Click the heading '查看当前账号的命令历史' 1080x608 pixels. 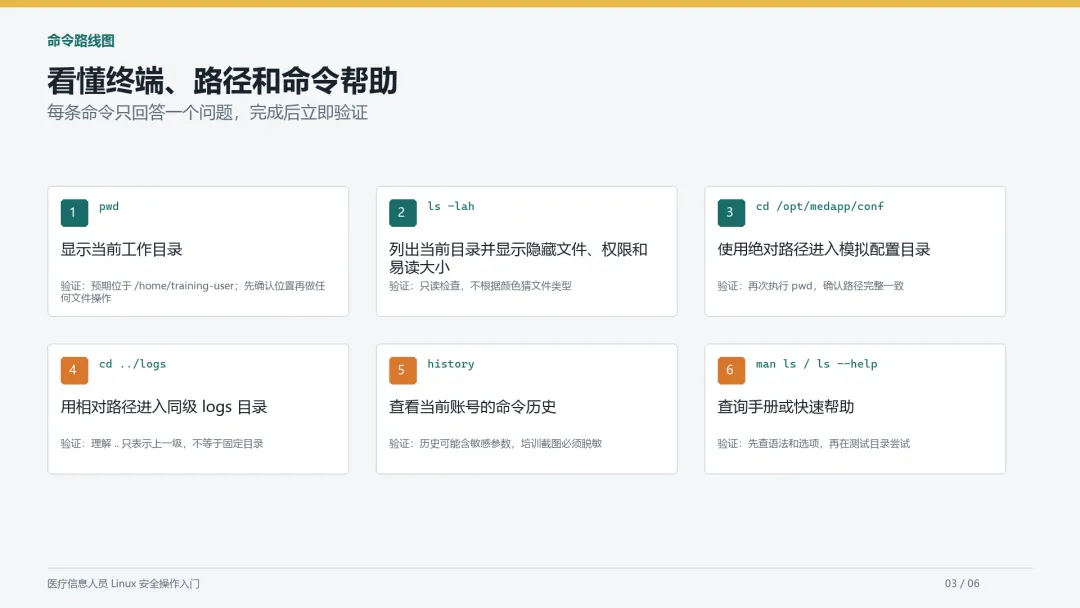pos(472,407)
